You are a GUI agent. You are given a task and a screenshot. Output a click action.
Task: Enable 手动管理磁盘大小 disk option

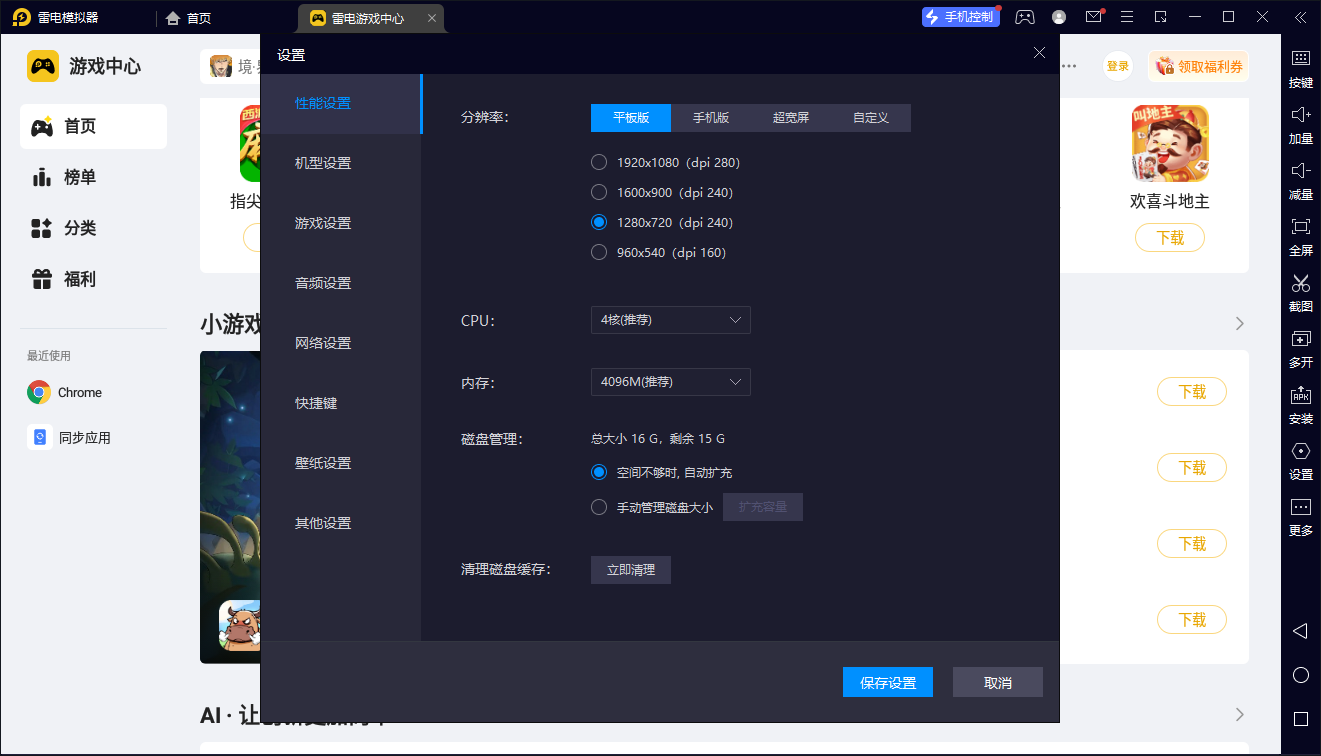pyautogui.click(x=599, y=506)
